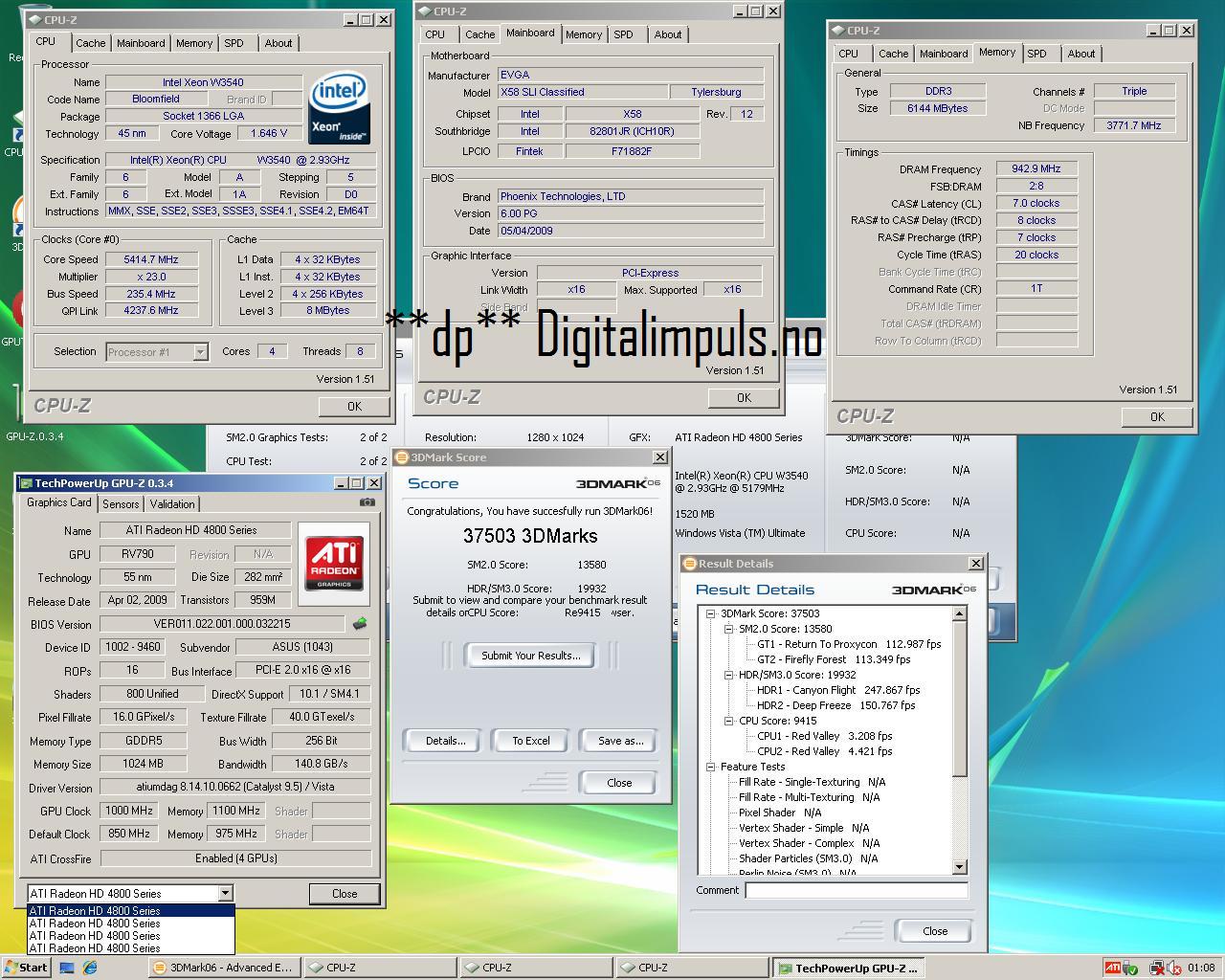Switch to the Sensors tab in GPU-Z
Image resolution: width=1225 pixels, height=980 pixels.
(x=121, y=503)
